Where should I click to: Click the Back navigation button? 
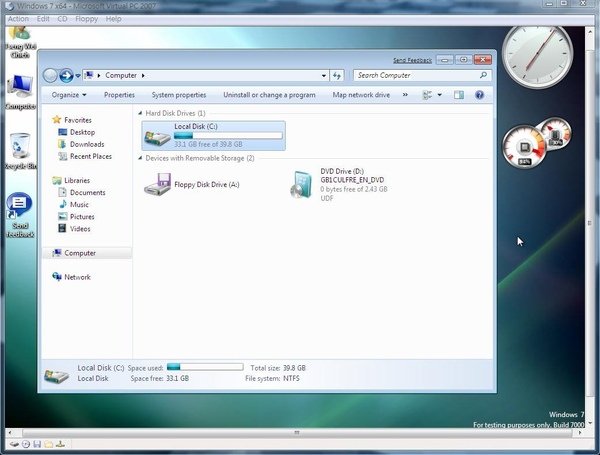click(50, 75)
